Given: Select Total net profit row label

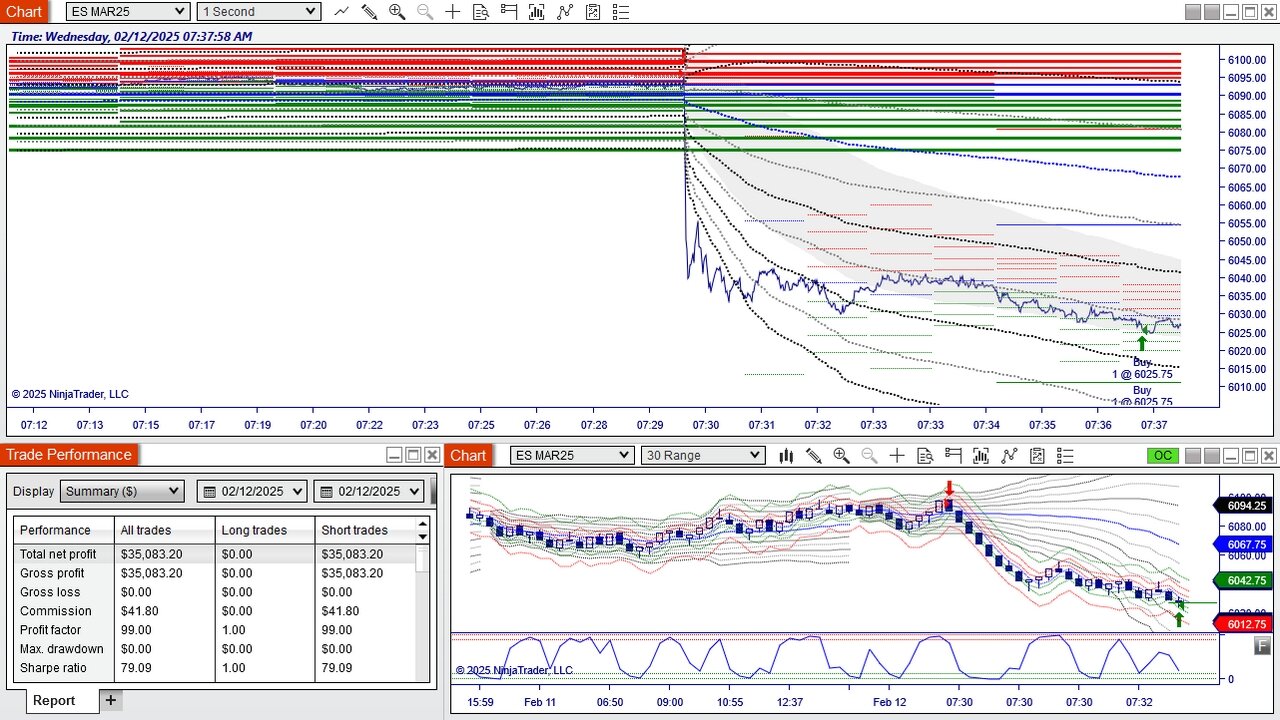Looking at the screenshot, I should click(x=58, y=554).
